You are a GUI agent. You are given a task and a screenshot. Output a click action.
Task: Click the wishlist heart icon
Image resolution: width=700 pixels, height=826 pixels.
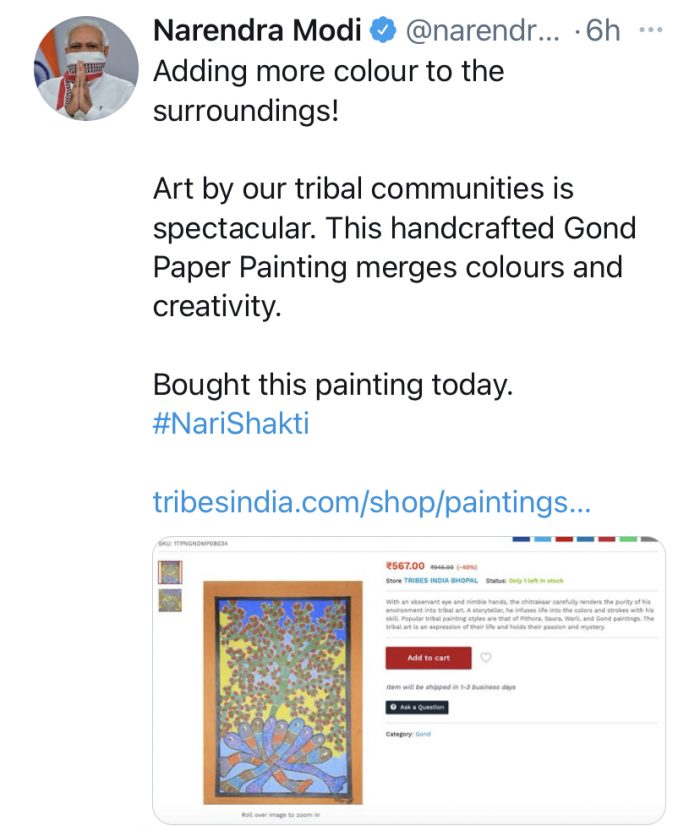(x=486, y=657)
